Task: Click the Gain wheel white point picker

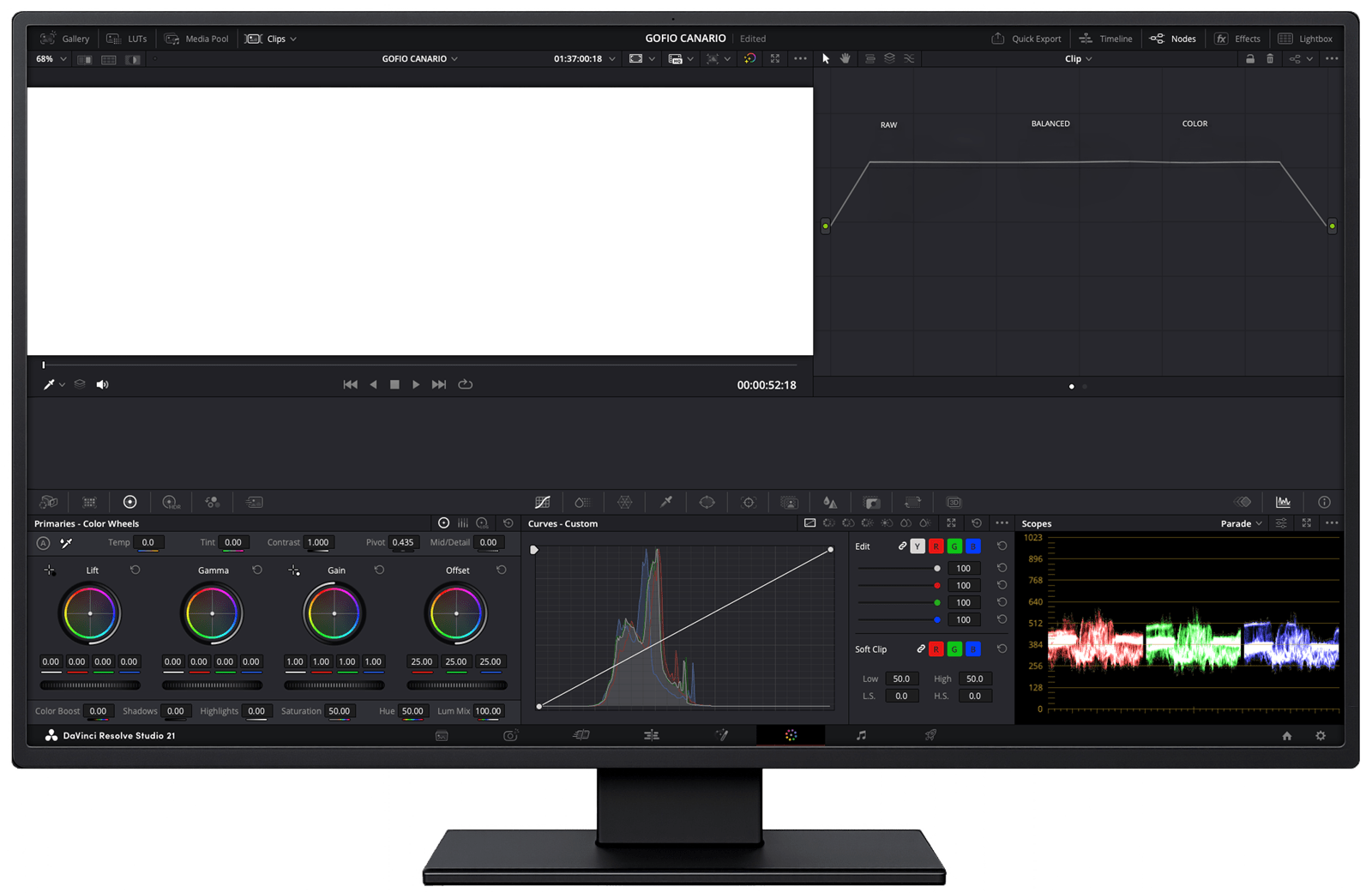Action: click(x=294, y=570)
